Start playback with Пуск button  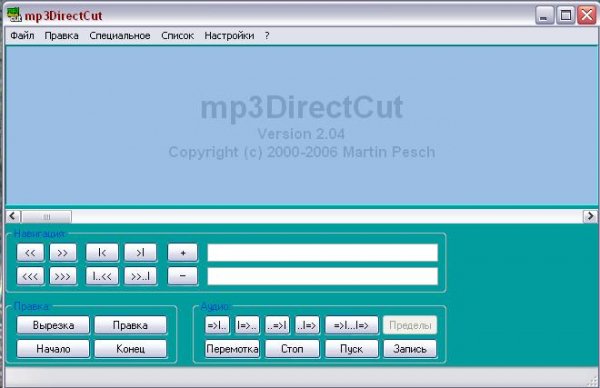(x=351, y=349)
